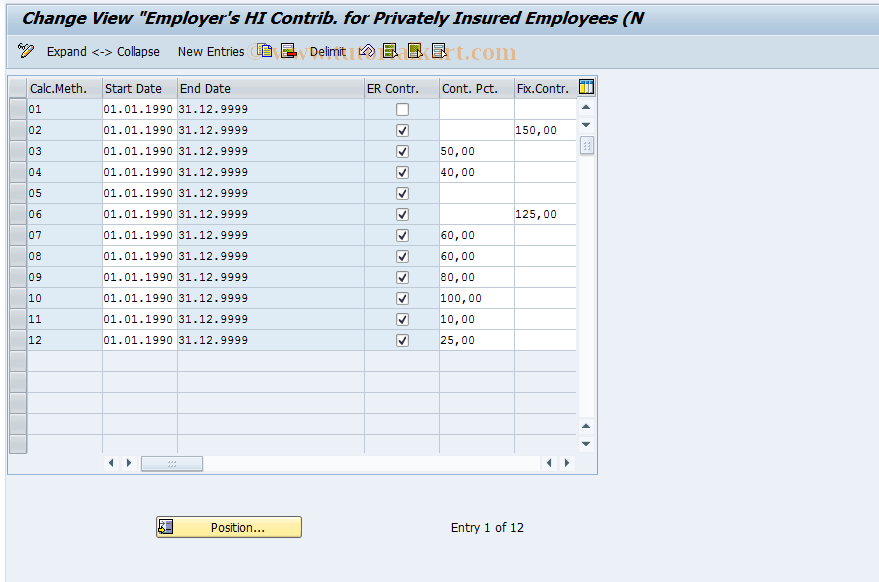
Task: Open the table configuration icon above scrollbar
Action: pos(586,87)
